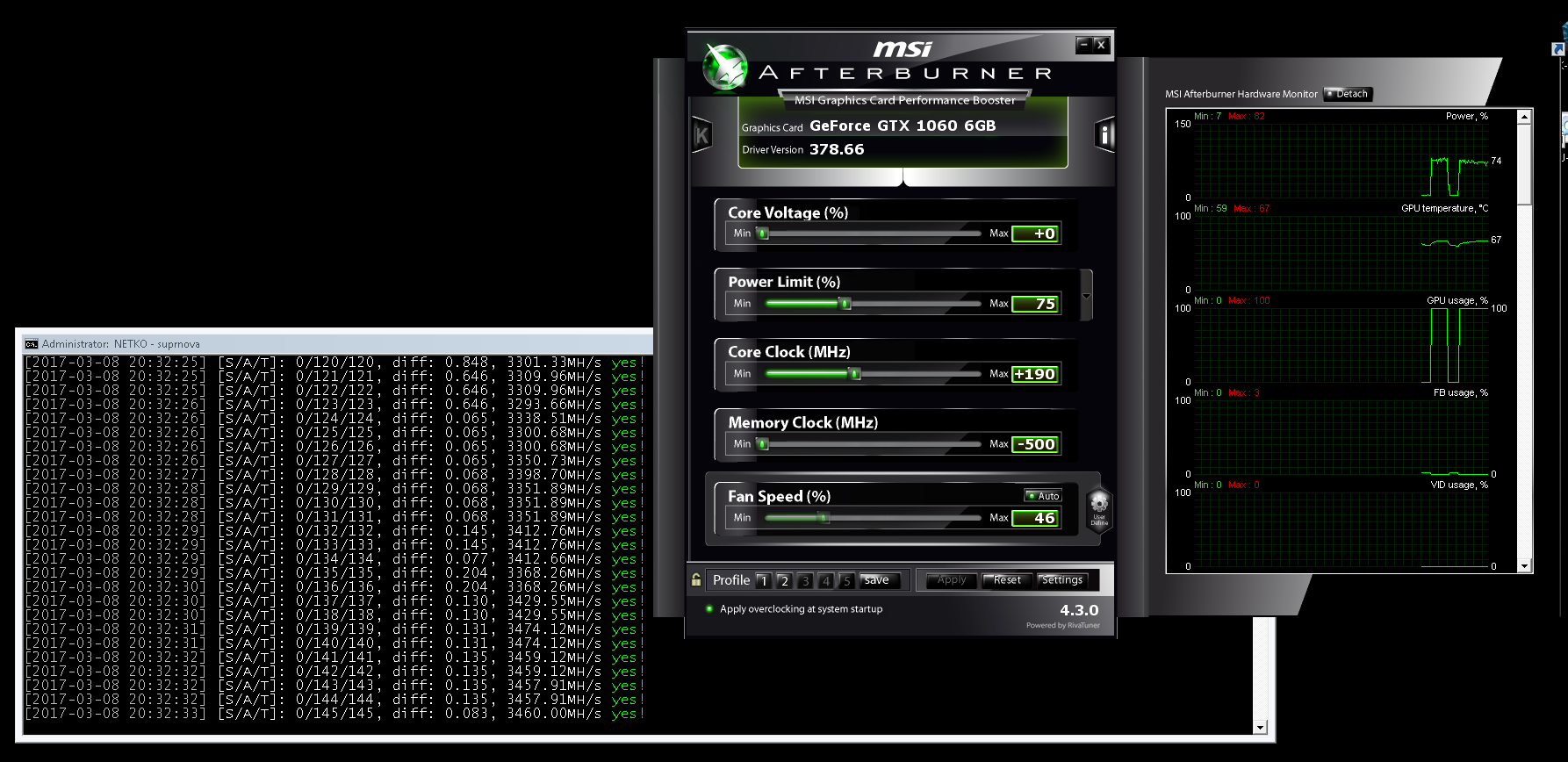
Task: Click the Core Voltage slider handle
Action: [x=763, y=234]
